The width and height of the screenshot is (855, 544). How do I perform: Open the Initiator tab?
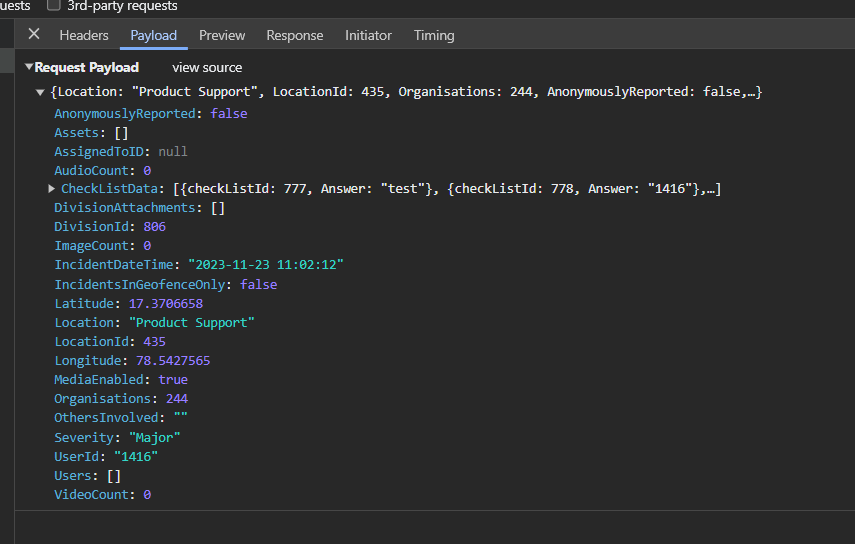[369, 35]
